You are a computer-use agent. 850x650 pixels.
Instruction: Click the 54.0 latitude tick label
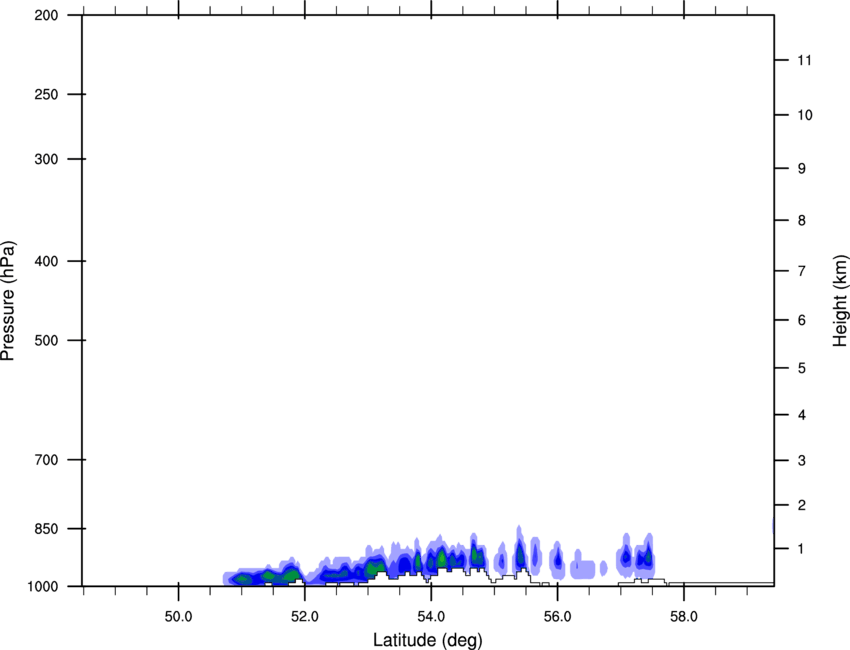click(432, 617)
